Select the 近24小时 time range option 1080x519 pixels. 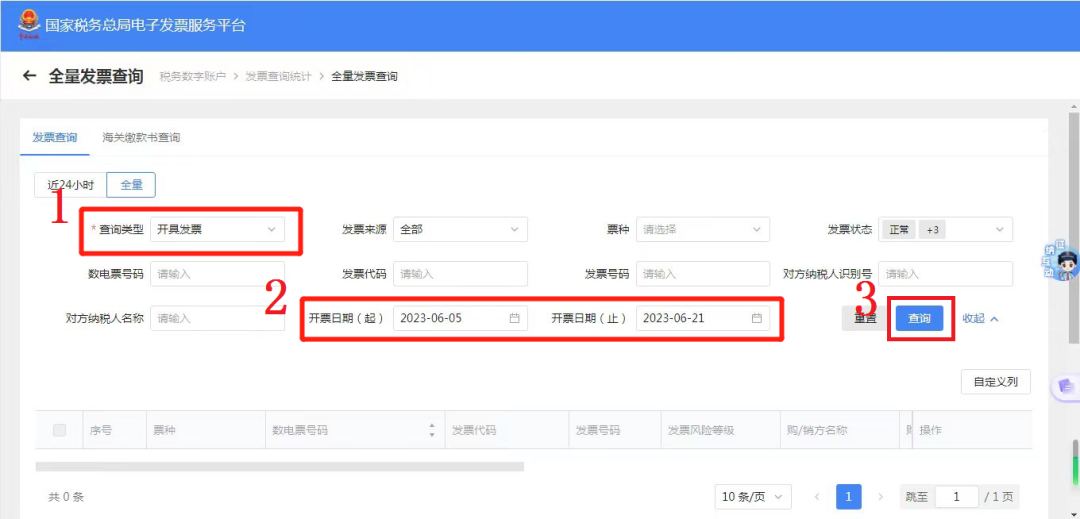click(x=70, y=185)
